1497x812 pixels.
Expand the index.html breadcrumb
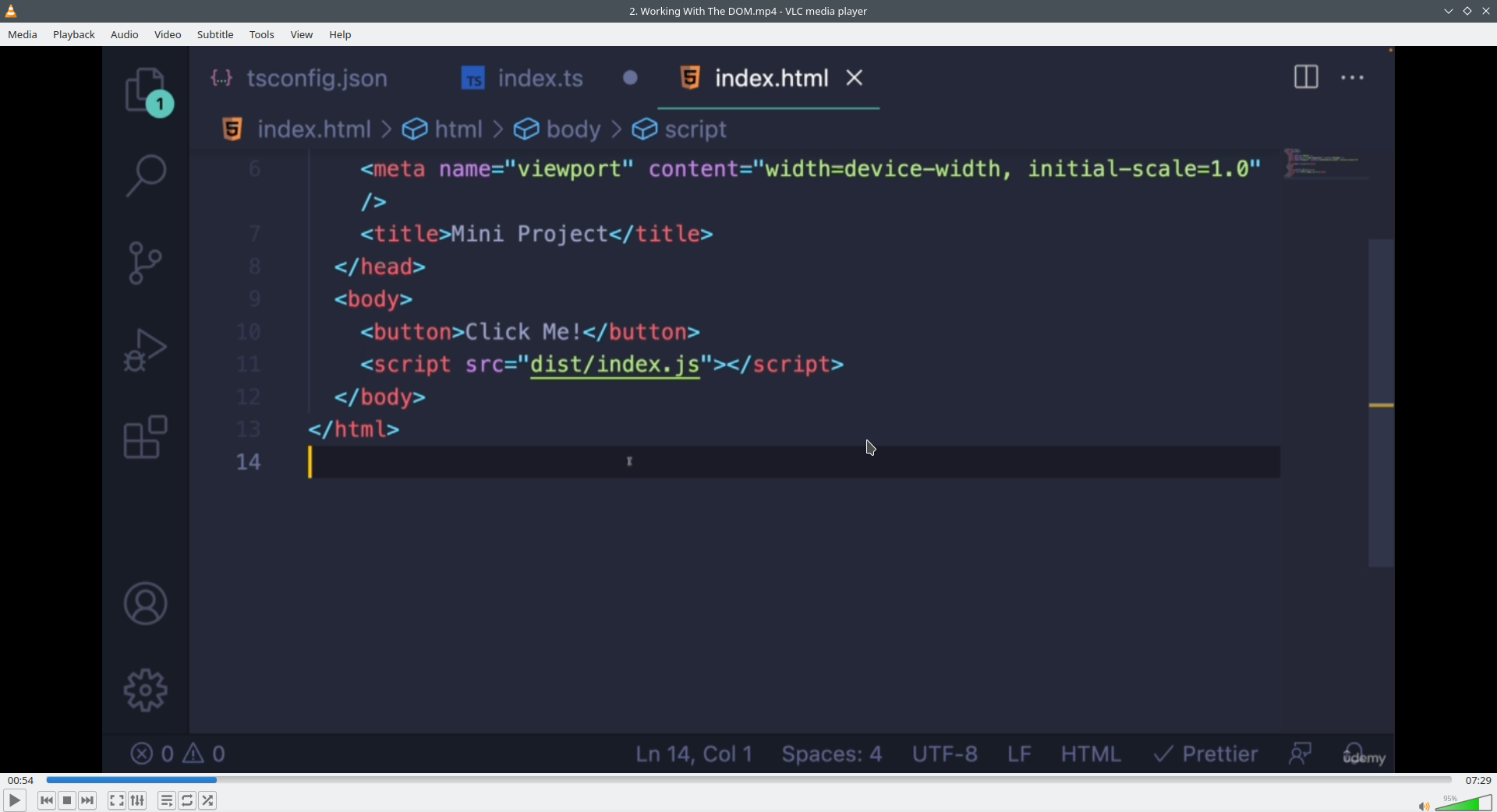click(296, 129)
